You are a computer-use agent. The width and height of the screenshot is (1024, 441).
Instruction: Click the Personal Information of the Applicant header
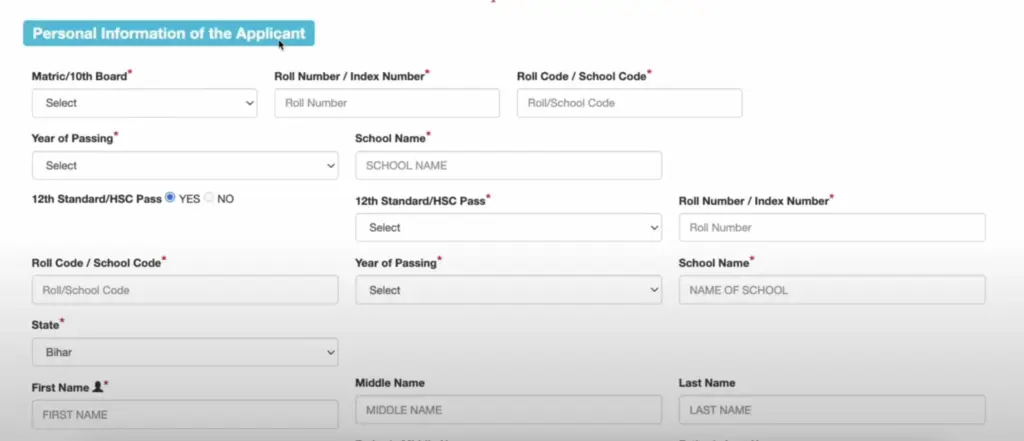(168, 33)
